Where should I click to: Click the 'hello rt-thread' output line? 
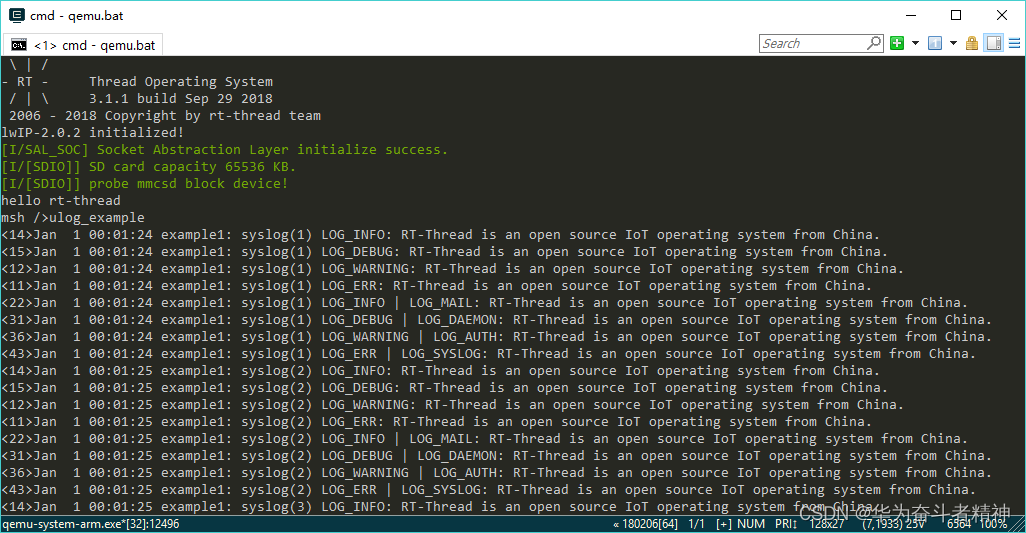click(x=61, y=201)
